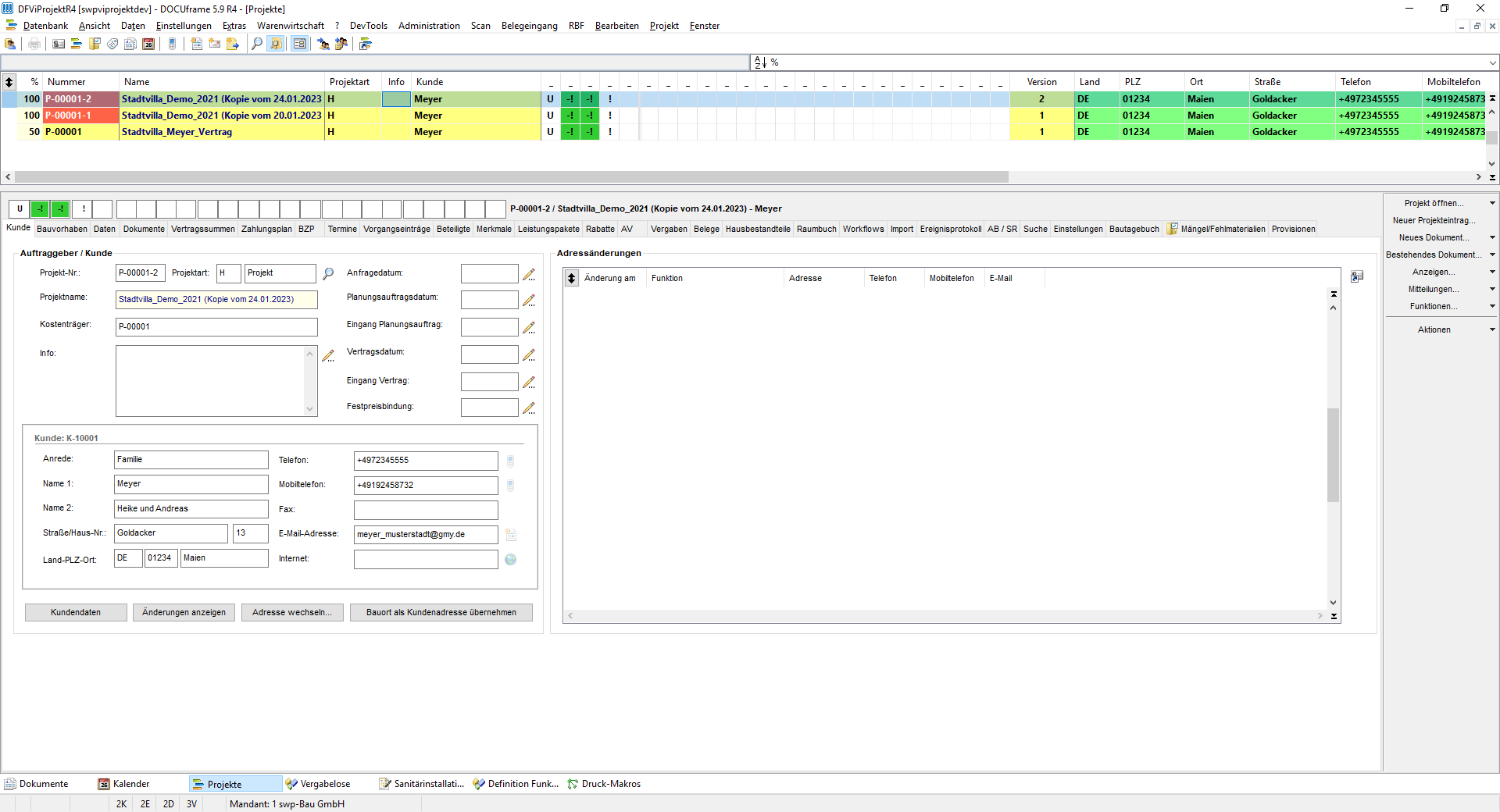Click Neuer Projekteintrag... in side panel

click(x=1434, y=220)
